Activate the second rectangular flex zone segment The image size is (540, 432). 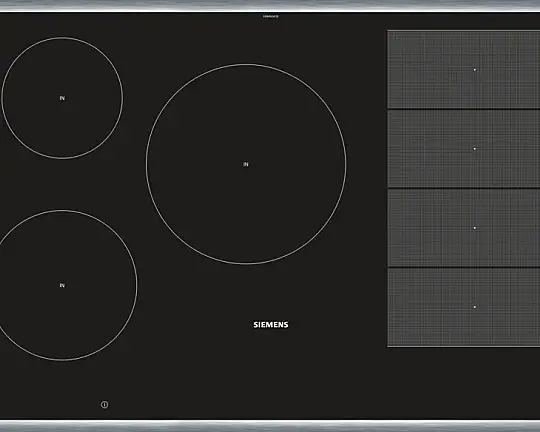pyautogui.click(x=464, y=149)
